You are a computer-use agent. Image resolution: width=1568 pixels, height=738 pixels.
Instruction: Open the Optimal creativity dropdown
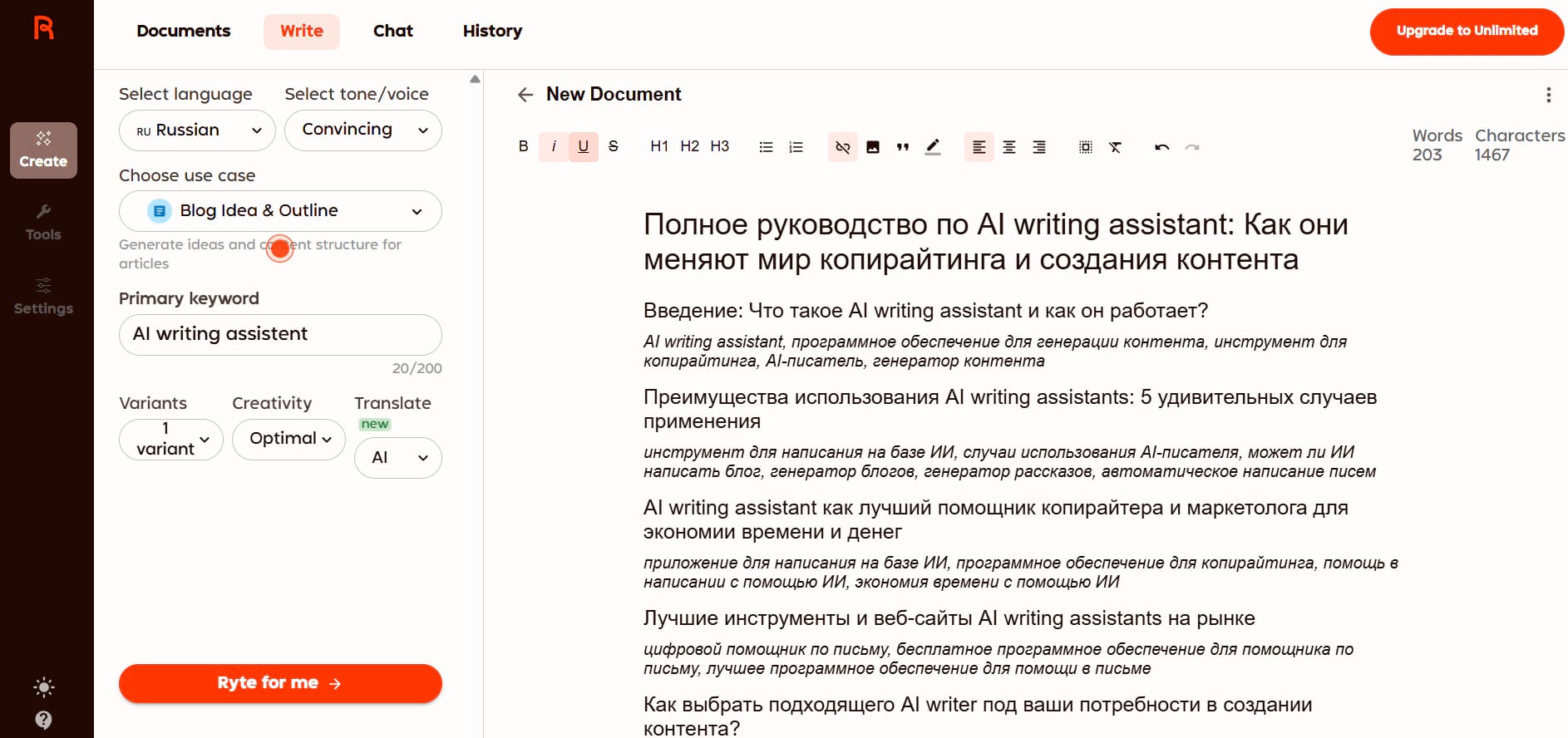tap(288, 439)
